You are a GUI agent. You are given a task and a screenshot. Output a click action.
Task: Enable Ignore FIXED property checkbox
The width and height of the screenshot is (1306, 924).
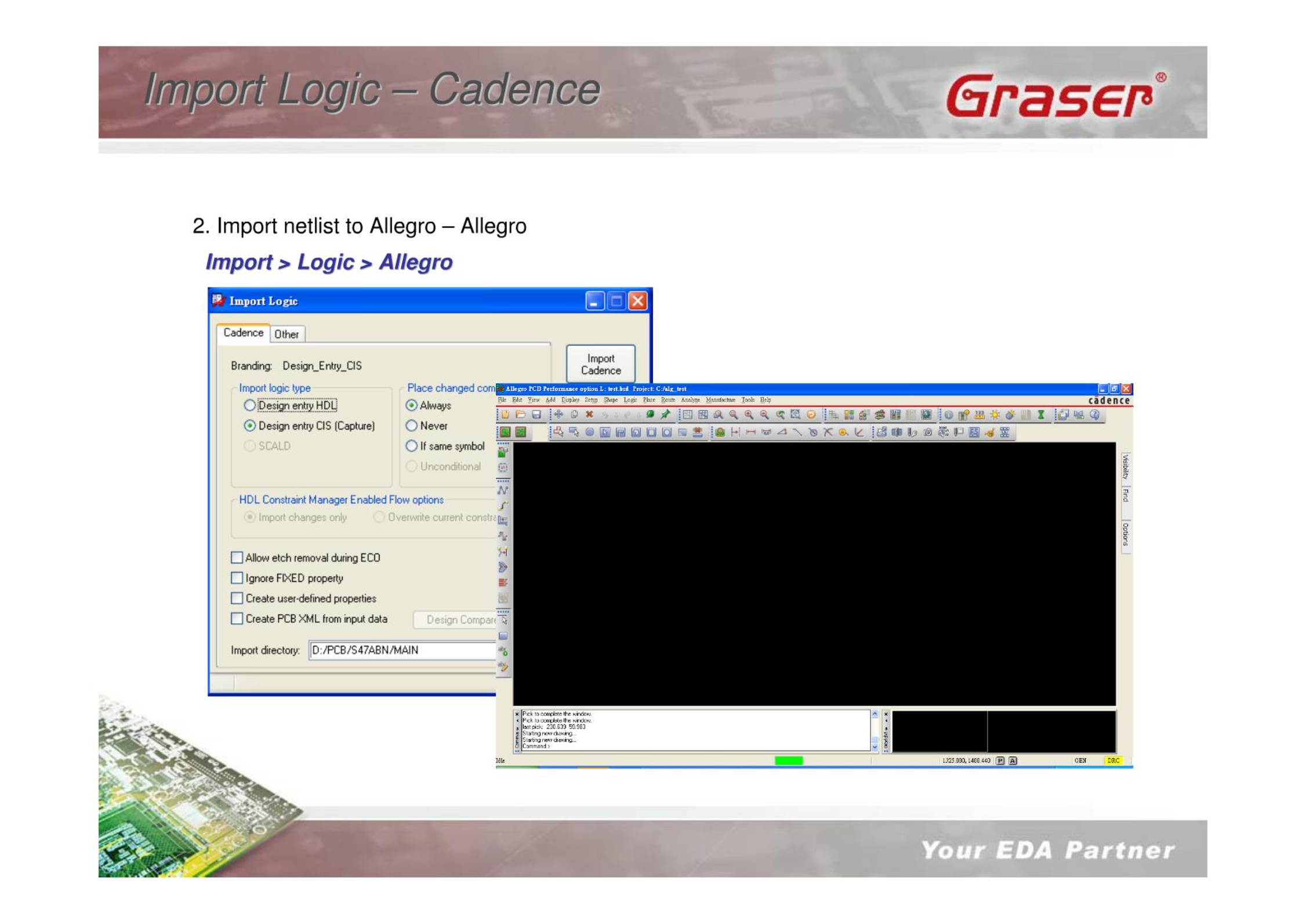[x=237, y=578]
